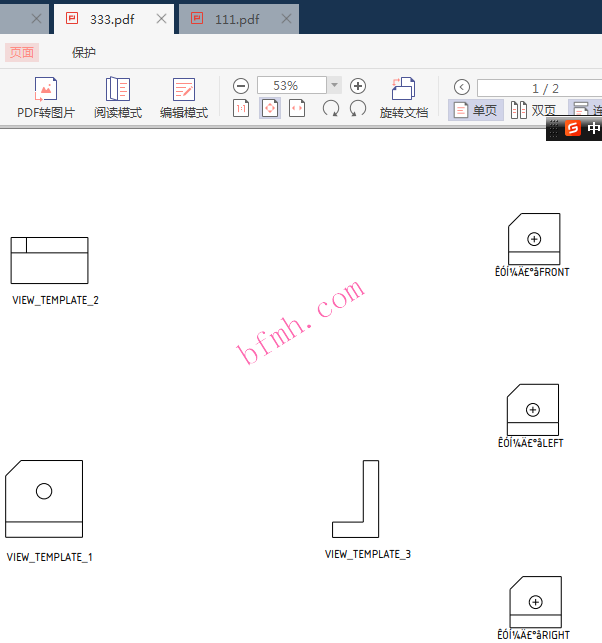The width and height of the screenshot is (602, 643).
Task: Set view to actual size 1:1
Action: point(241,109)
